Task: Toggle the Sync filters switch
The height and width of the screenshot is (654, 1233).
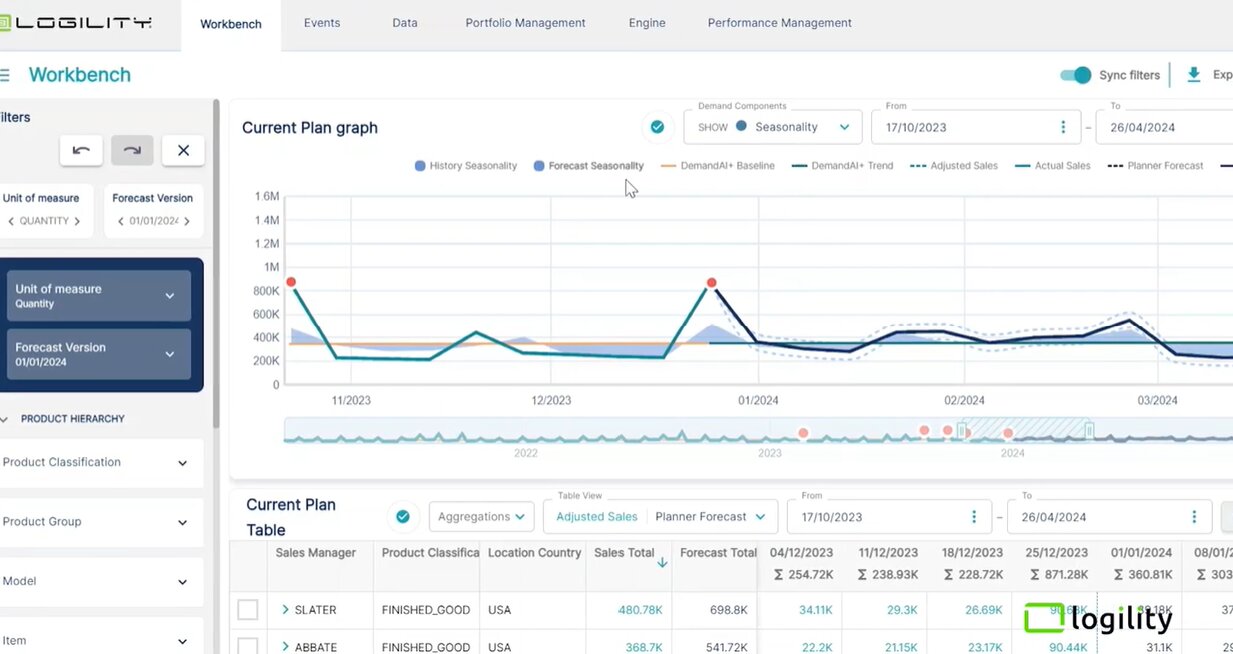Action: click(x=1075, y=75)
